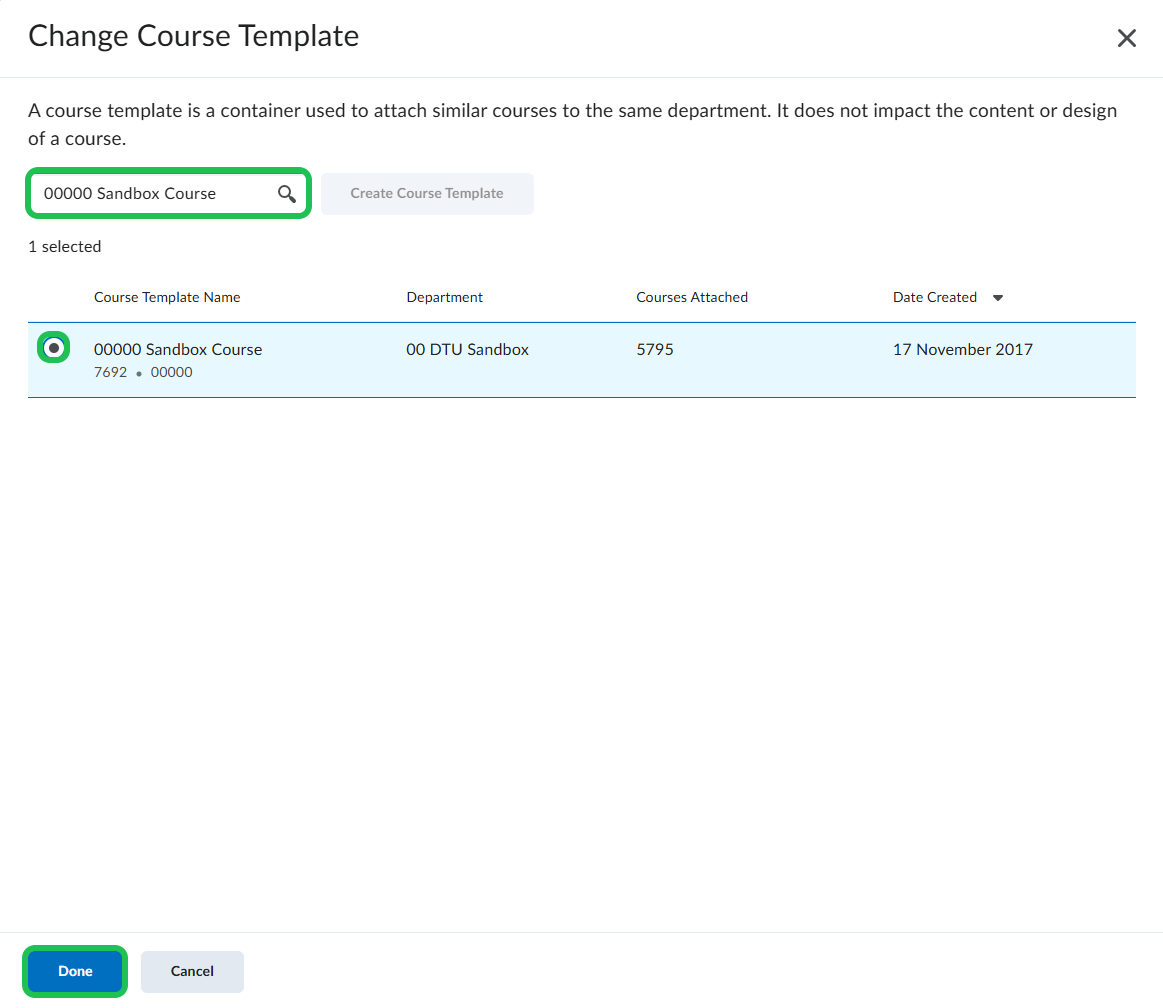Click the 00000 Sandbox Course template name
1163x1008 pixels.
click(178, 350)
